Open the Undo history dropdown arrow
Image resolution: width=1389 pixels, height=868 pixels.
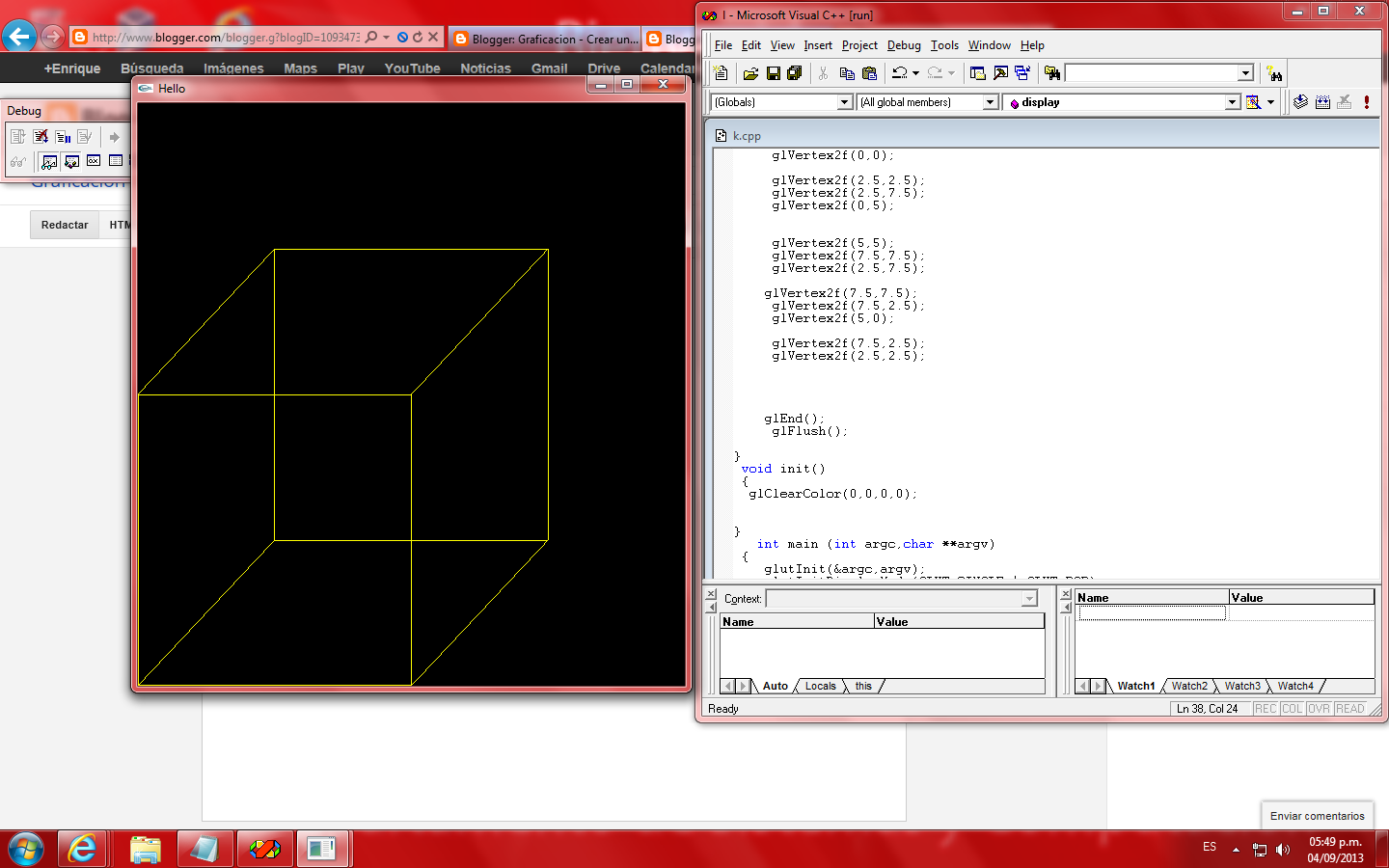(x=915, y=73)
